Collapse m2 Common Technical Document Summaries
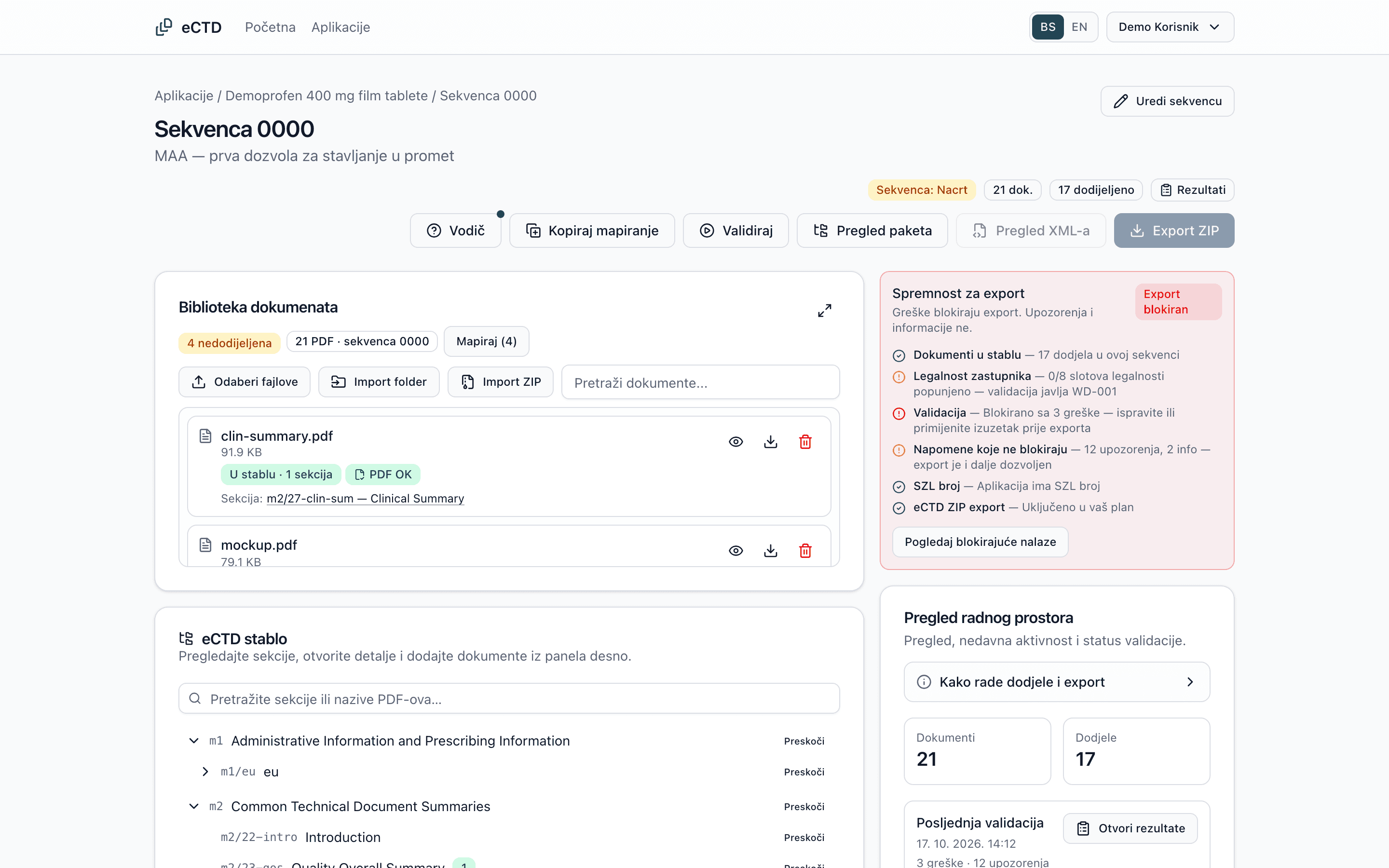Screen dimensions: 1389x868 (x=194, y=806)
